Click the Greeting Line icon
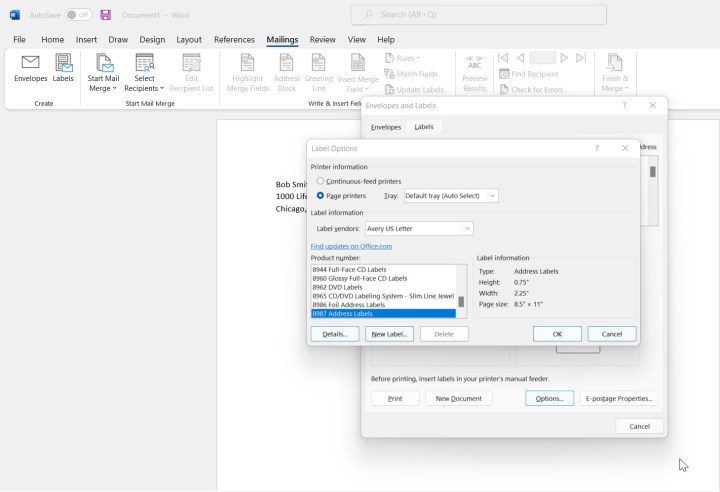 point(319,72)
